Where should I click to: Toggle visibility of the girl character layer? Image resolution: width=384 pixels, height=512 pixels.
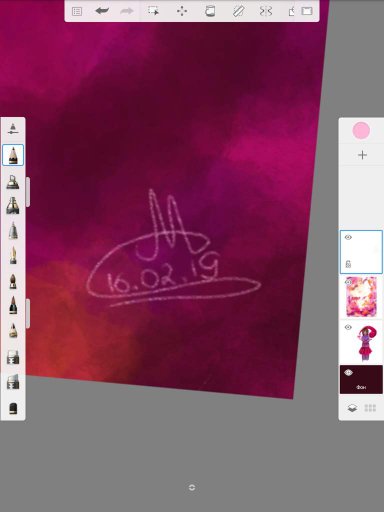348,327
